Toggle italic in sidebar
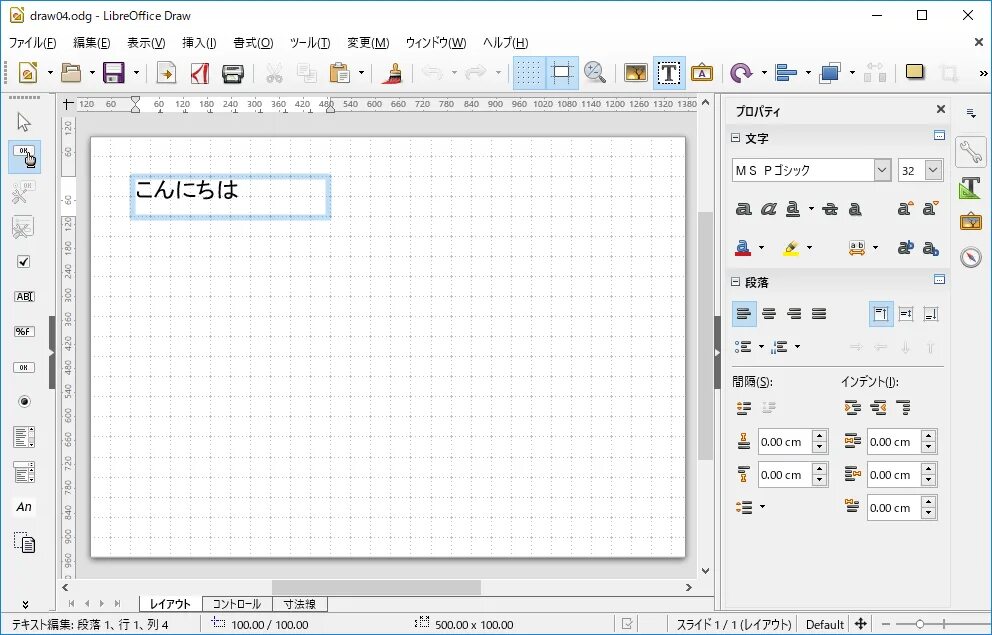This screenshot has height=635, width=992. [769, 209]
